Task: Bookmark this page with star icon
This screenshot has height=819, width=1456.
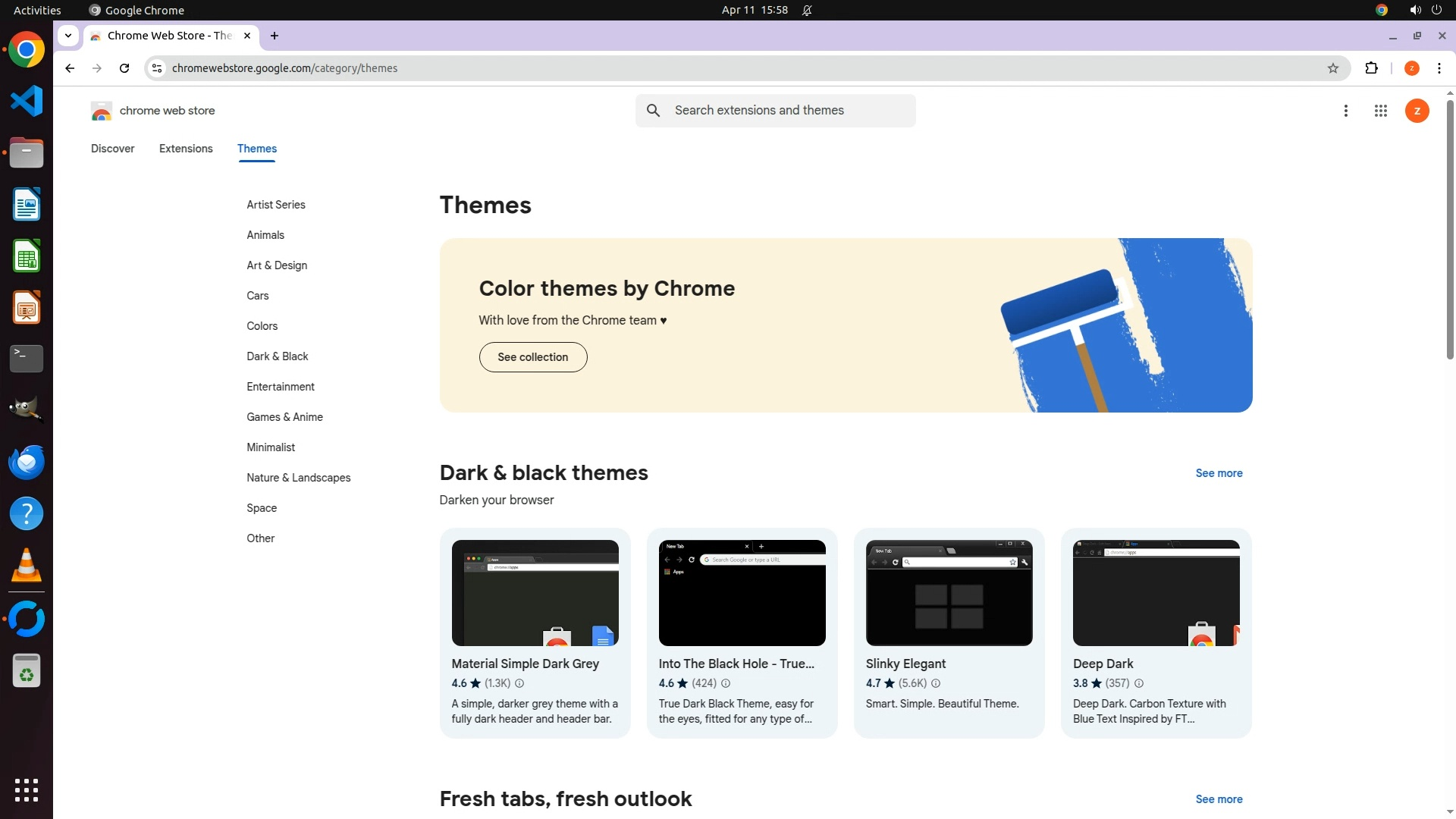Action: pyautogui.click(x=1333, y=68)
